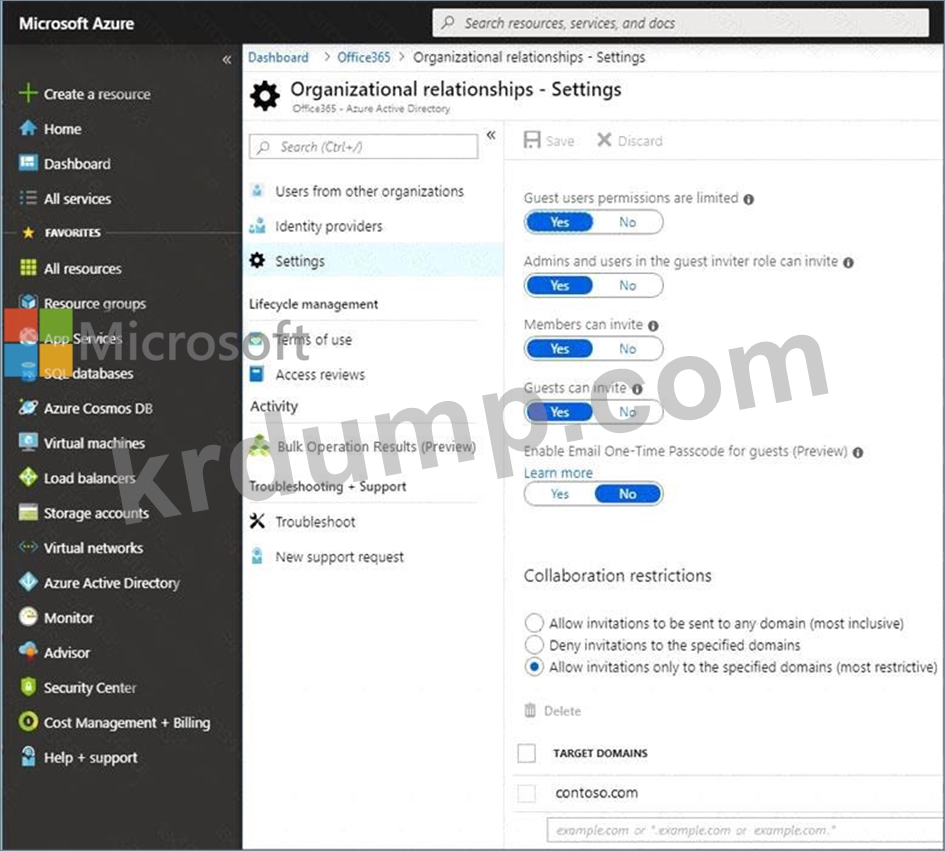Open Storage accounts from sidebar icon
Screen dimensions: 945x851
tap(27, 513)
